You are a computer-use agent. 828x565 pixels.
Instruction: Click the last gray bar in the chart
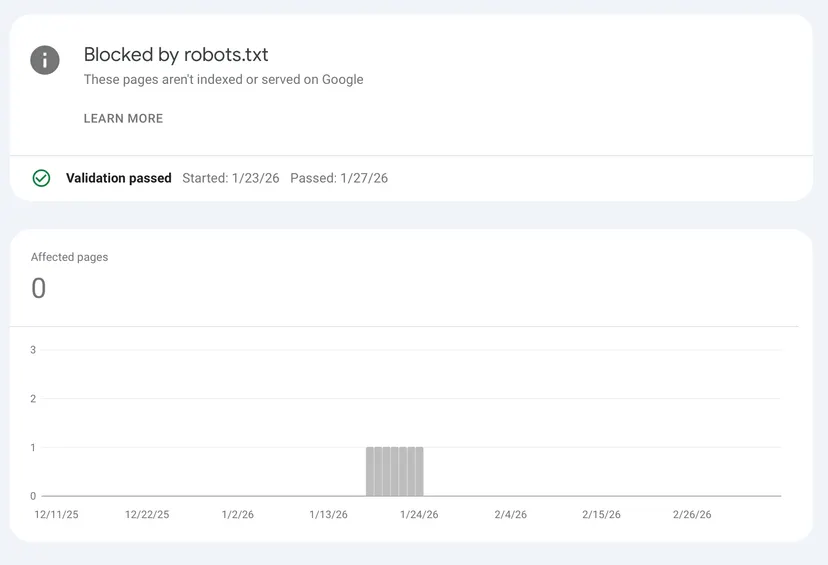(419, 471)
